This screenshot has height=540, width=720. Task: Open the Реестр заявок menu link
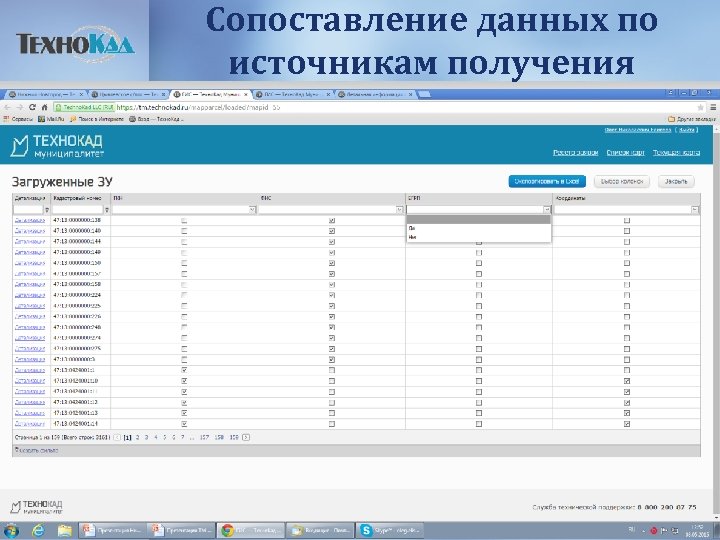[575, 152]
